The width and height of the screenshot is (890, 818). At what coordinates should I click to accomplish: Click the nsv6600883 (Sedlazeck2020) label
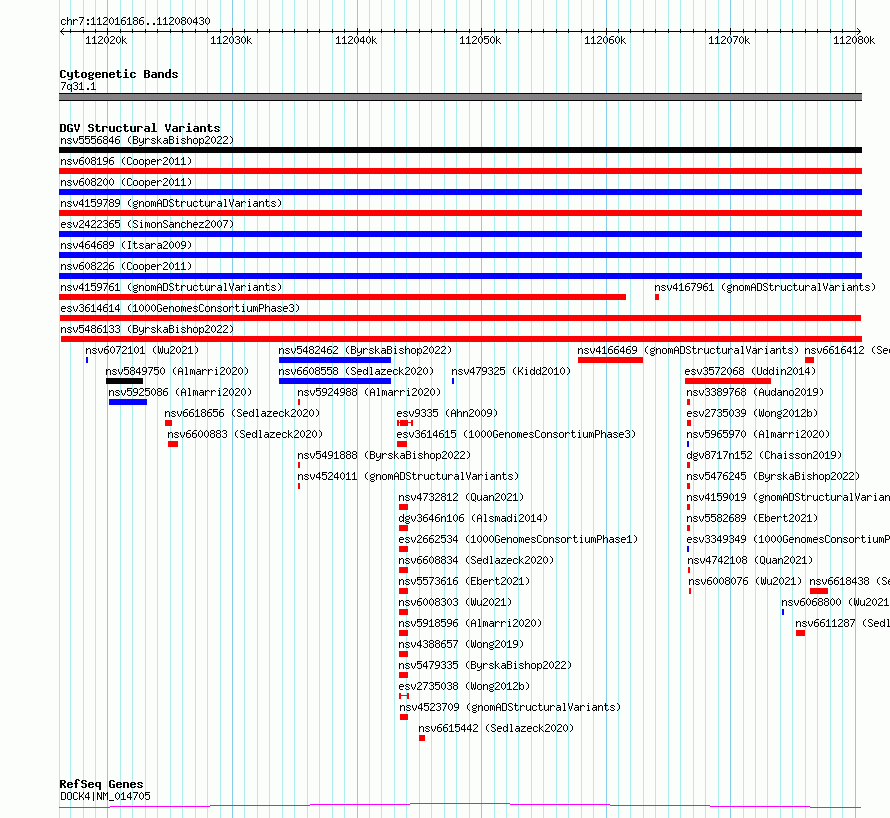(x=245, y=434)
